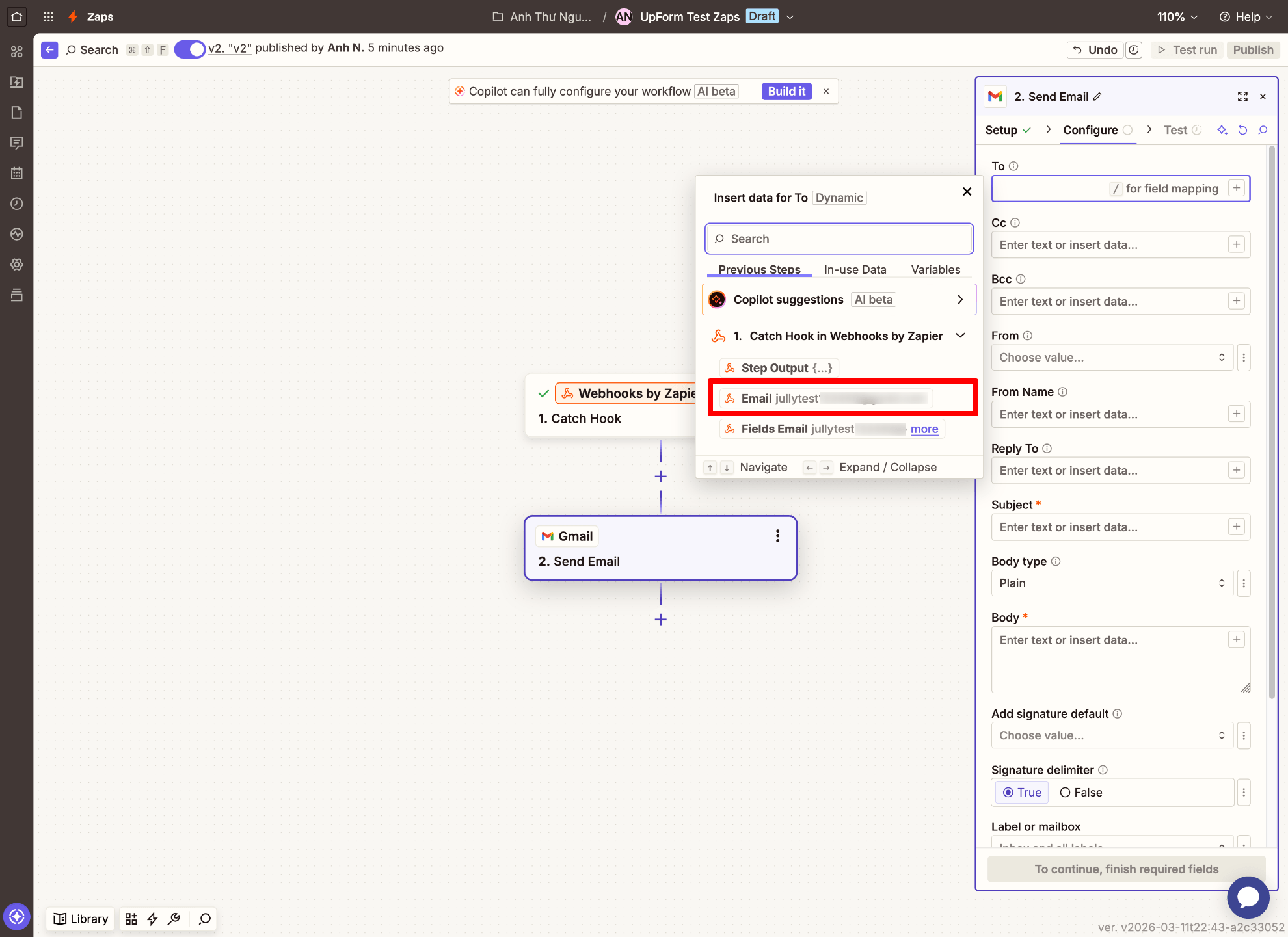The height and width of the screenshot is (937, 1288).
Task: Click the To input field
Action: tap(1120, 189)
